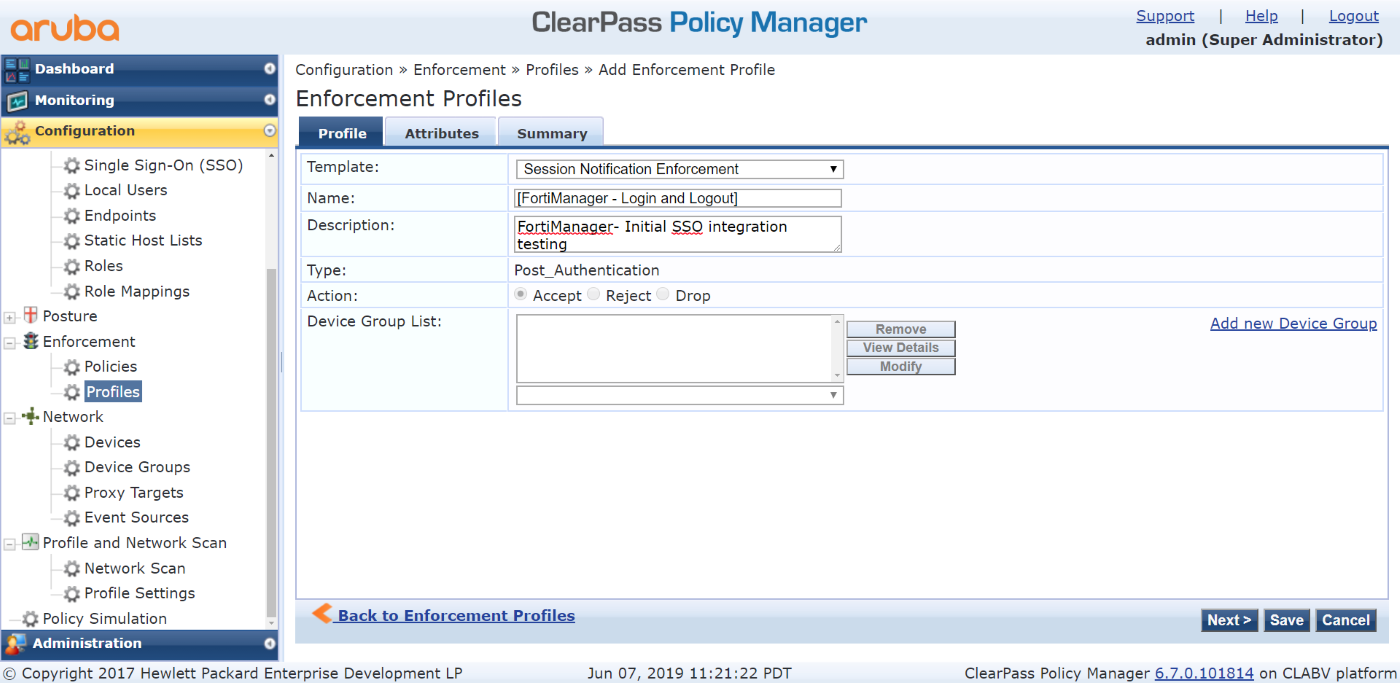Click the Monitoring chart icon
Viewport: 1400px width, 683px height.
point(17,101)
